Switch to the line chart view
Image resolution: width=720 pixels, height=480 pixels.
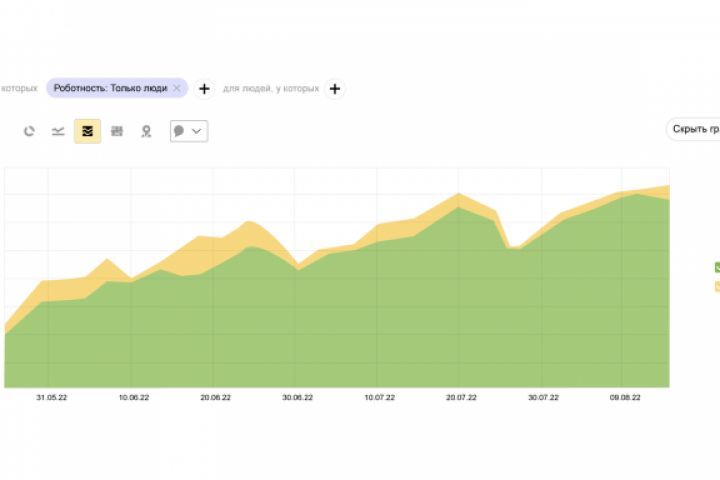(58, 131)
